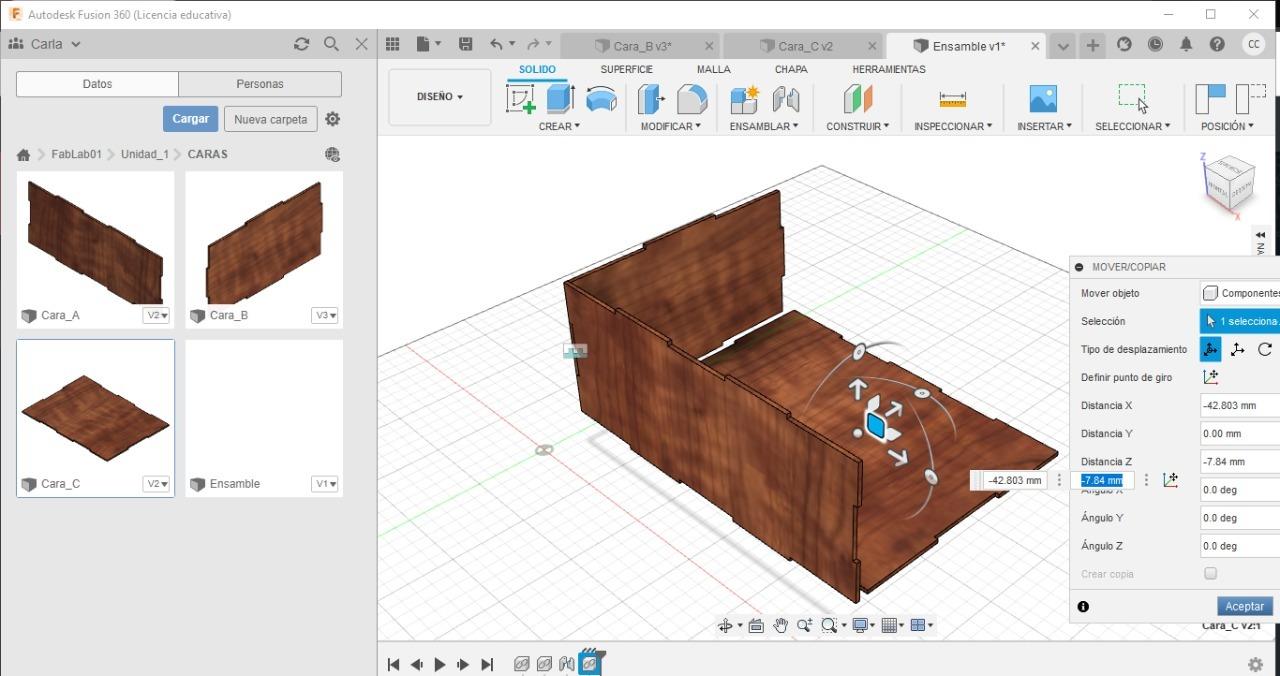Select the Revolve tool icon

[601, 99]
